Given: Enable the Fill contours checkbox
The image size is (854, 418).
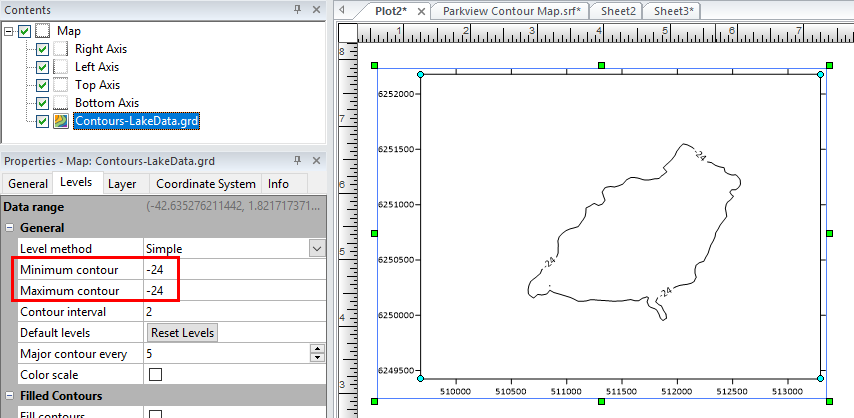Looking at the screenshot, I should (x=156, y=415).
